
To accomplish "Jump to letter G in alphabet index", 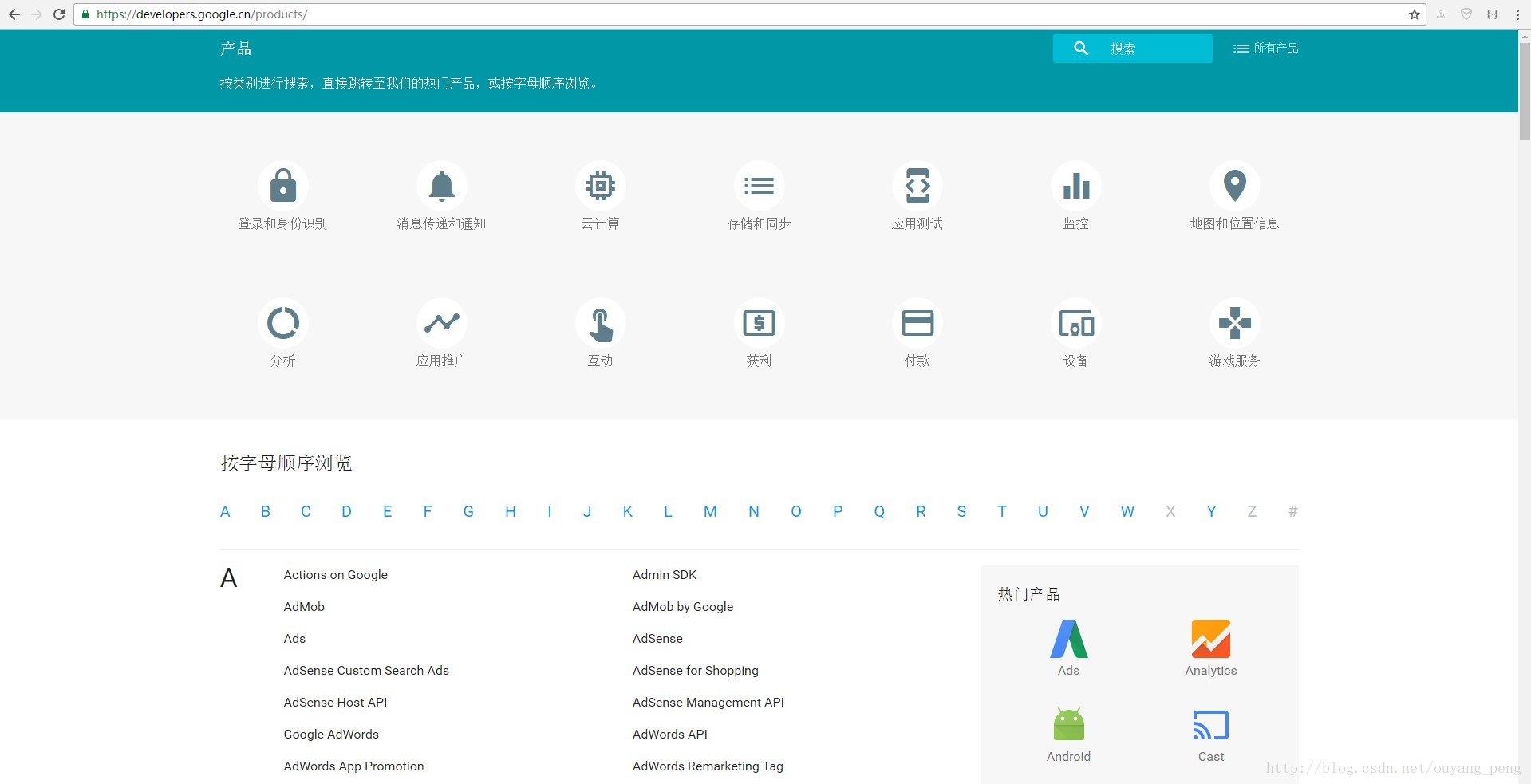I will (468, 512).
